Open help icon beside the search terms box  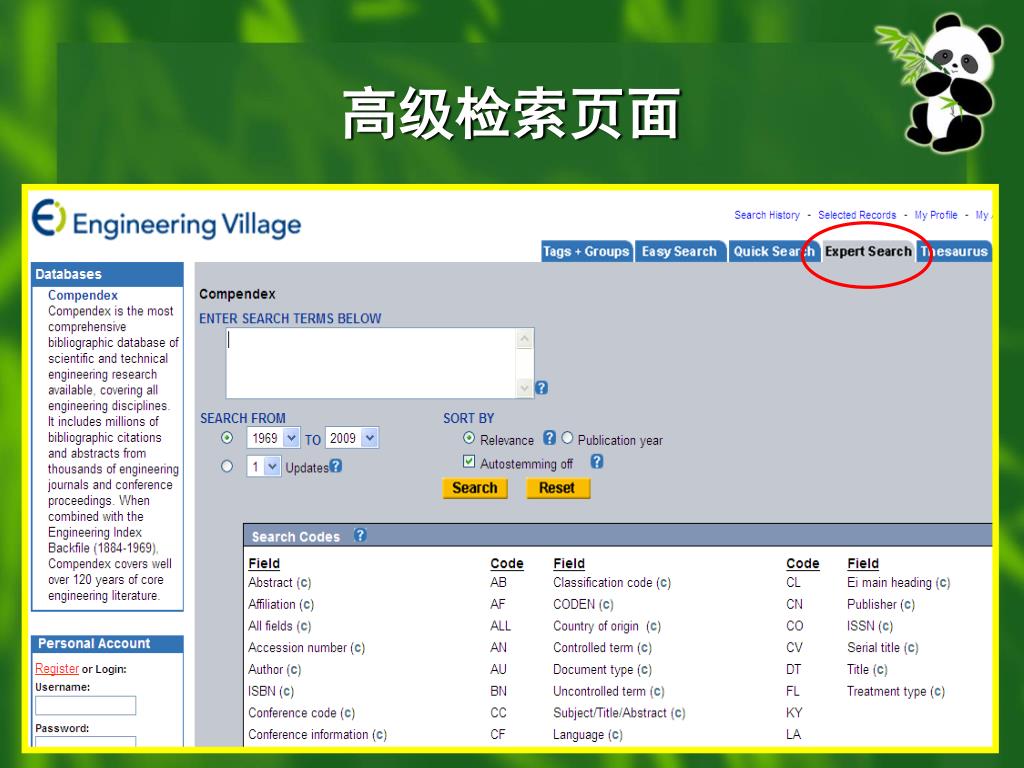pyautogui.click(x=541, y=388)
